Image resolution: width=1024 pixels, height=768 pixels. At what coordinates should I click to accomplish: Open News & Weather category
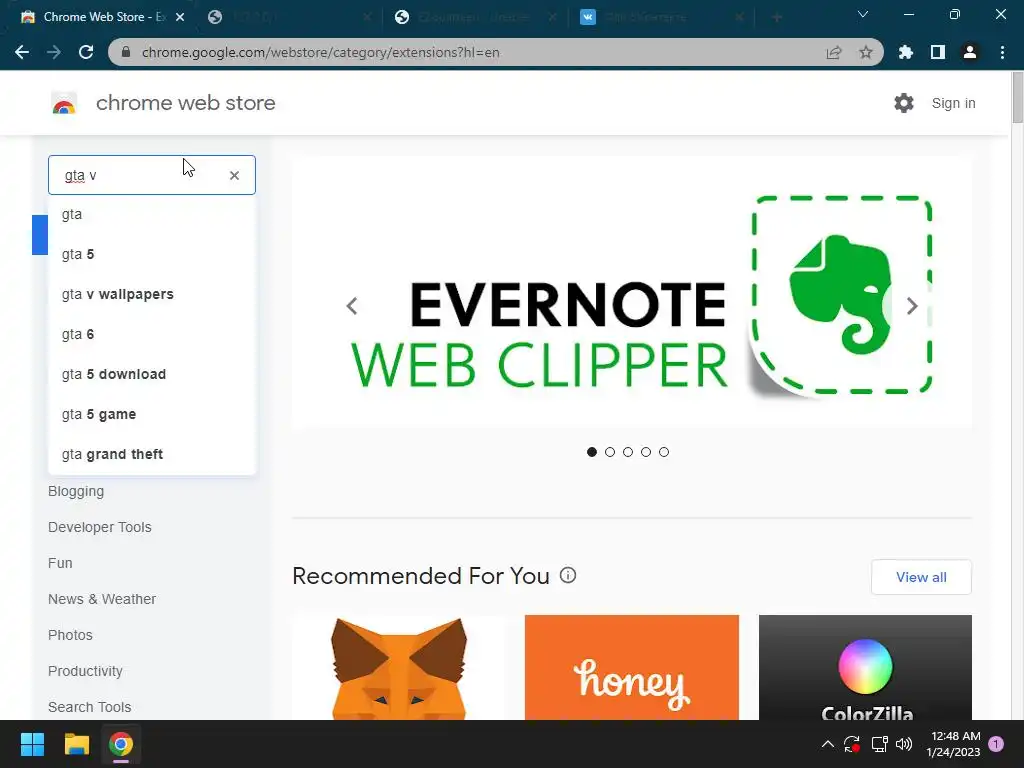[102, 599]
